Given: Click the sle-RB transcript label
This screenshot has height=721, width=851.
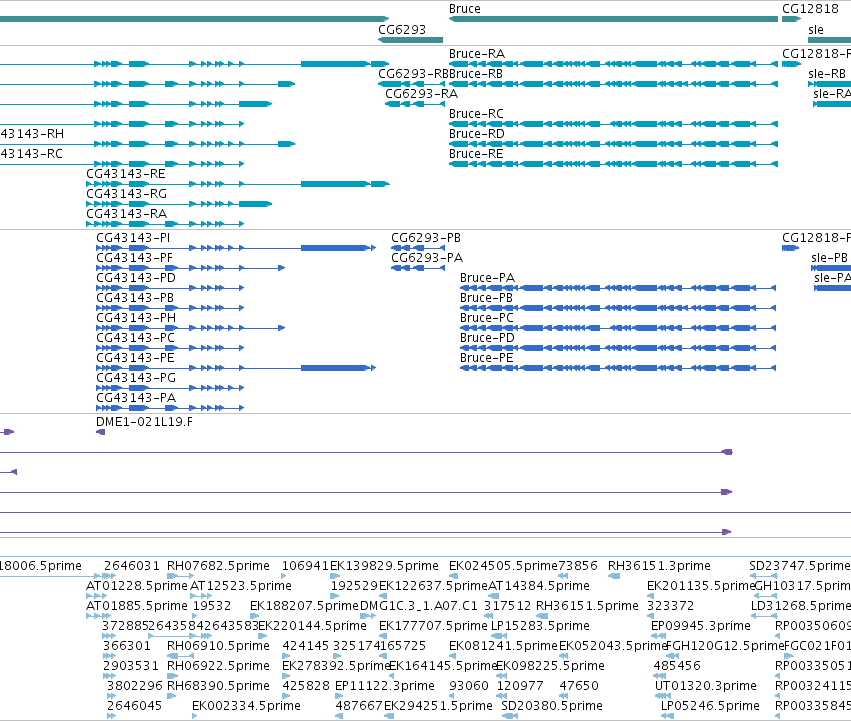Looking at the screenshot, I should click(x=827, y=73).
